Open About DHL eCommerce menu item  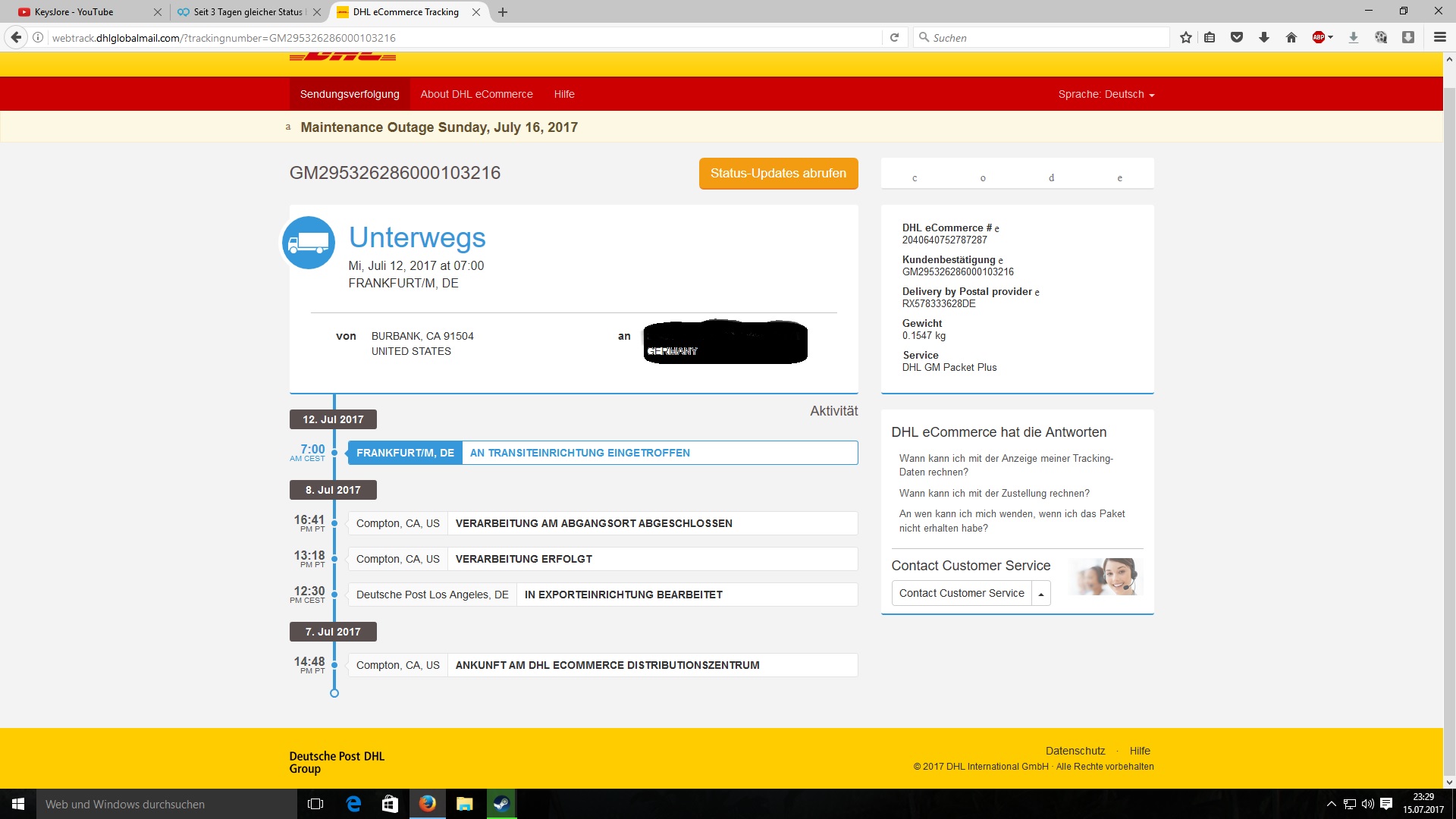[x=476, y=94]
